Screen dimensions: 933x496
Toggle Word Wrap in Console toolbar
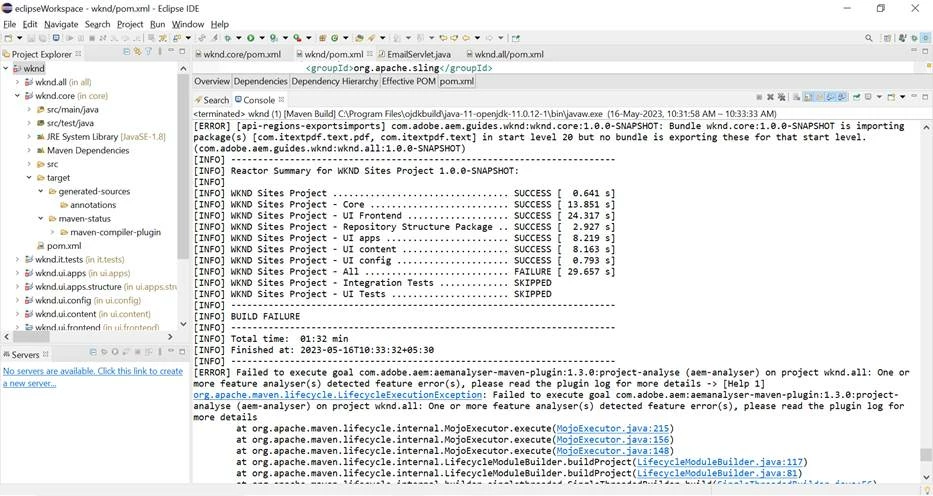click(819, 96)
